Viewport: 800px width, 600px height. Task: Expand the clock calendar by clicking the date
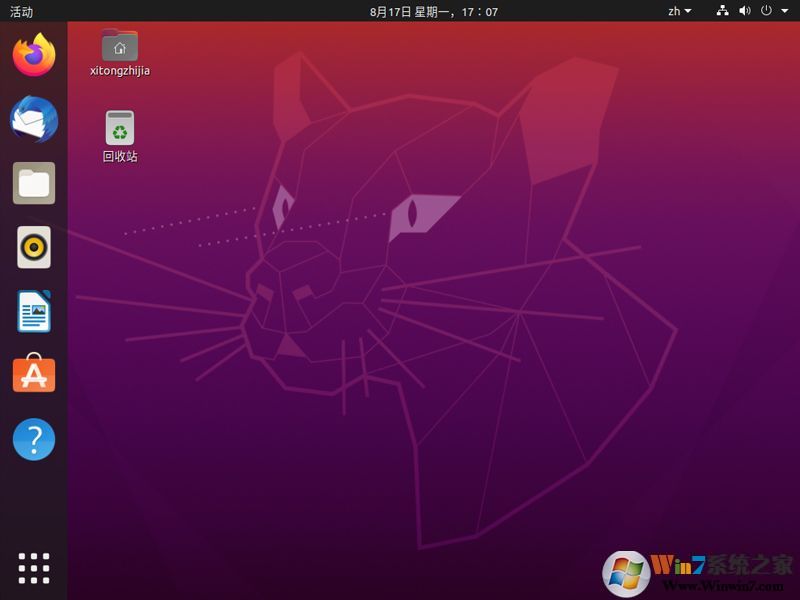point(400,11)
